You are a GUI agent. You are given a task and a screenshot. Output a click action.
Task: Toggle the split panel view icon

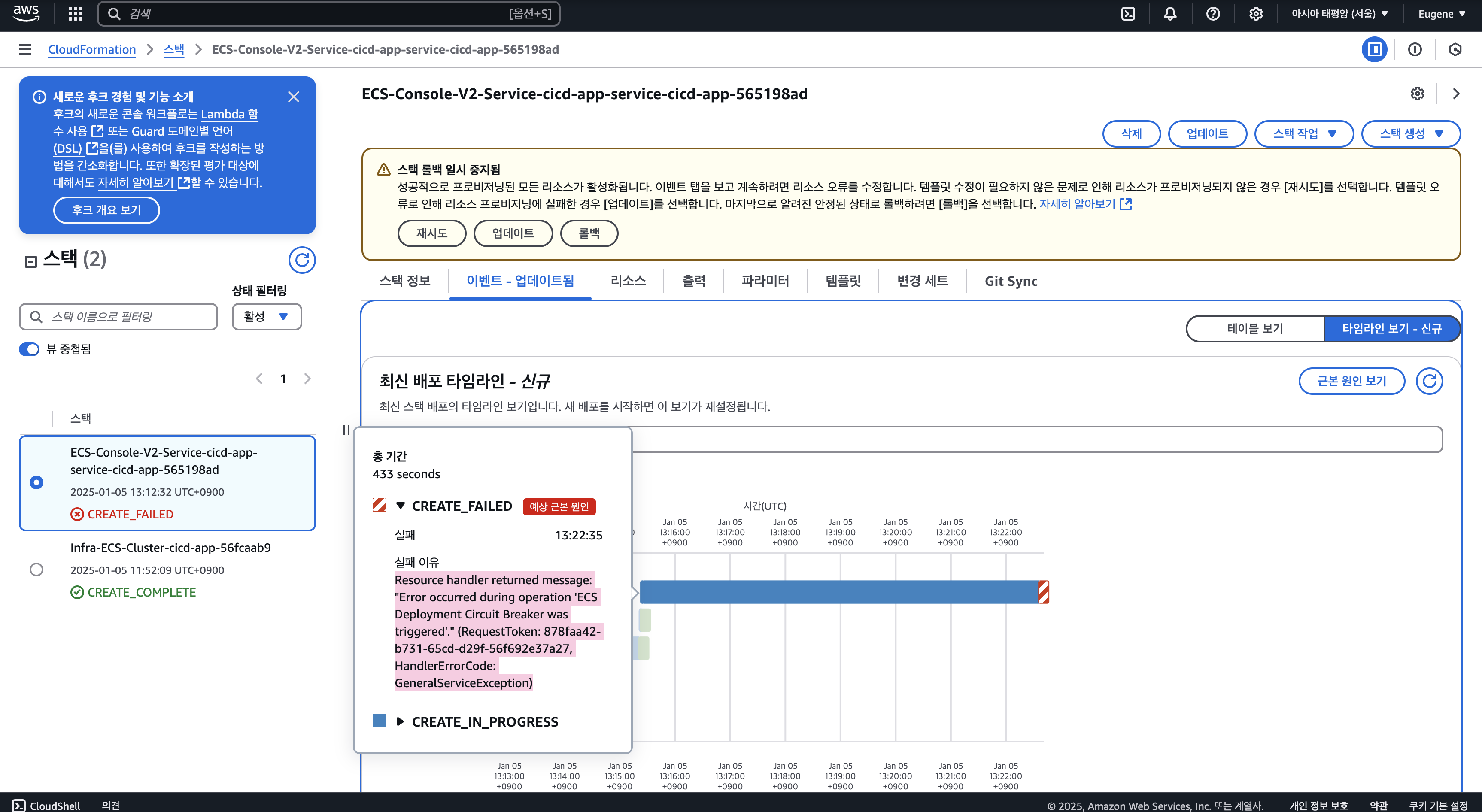click(1374, 49)
